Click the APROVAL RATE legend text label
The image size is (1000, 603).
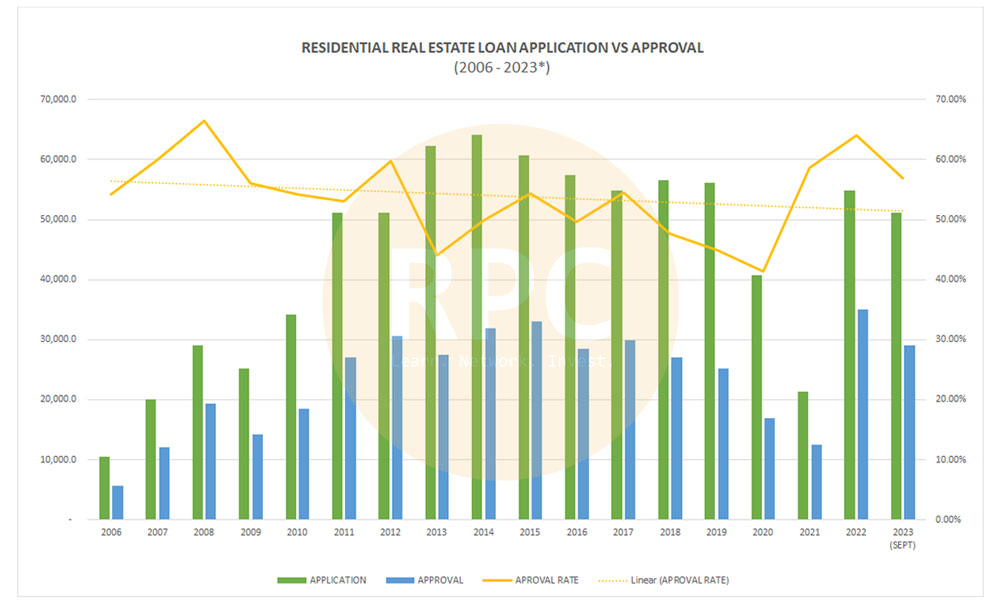[548, 579]
